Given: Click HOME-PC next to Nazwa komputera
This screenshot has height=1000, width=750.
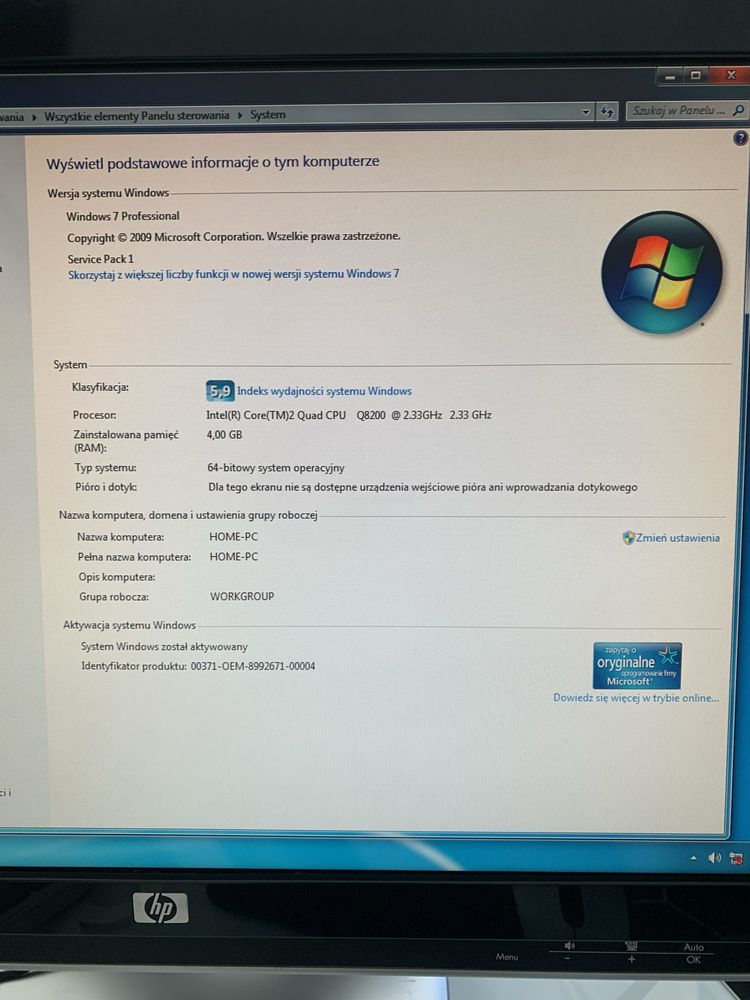Looking at the screenshot, I should click(x=233, y=537).
